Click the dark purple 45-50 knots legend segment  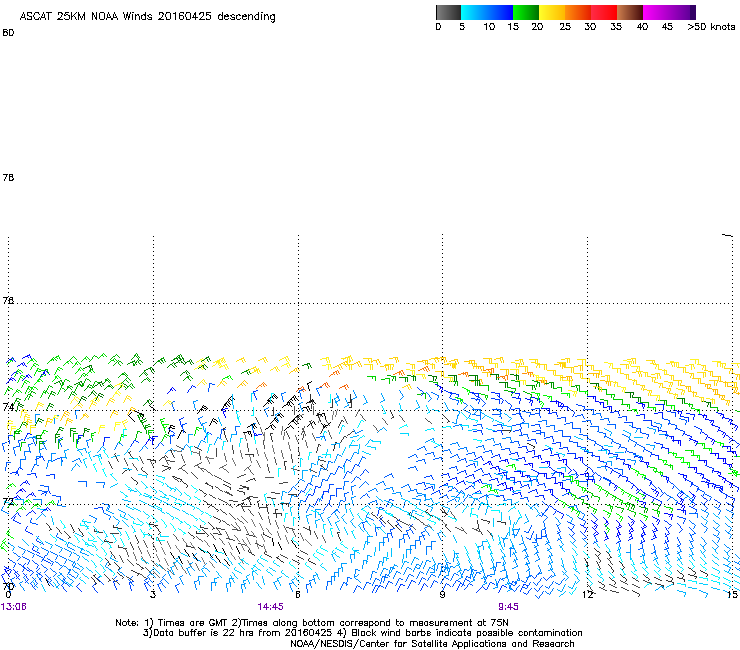(x=682, y=12)
